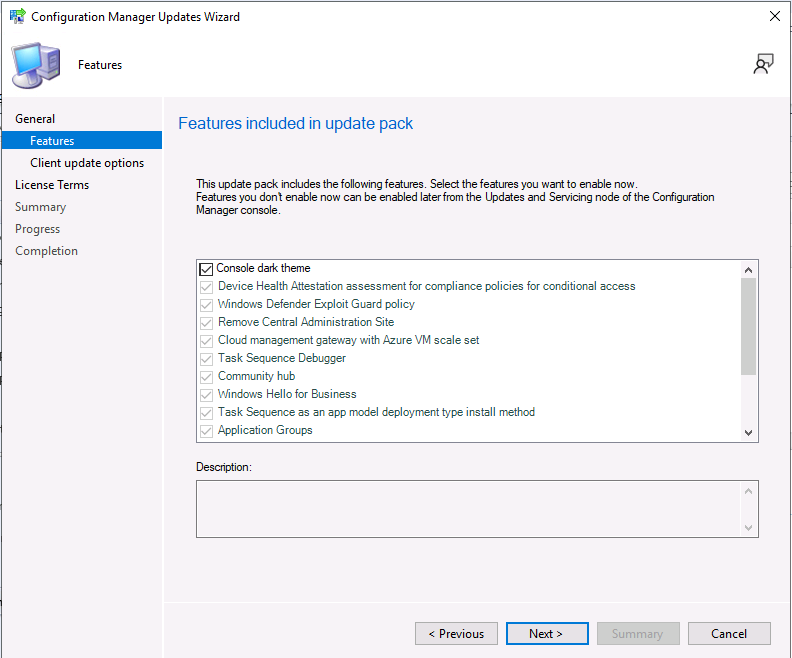Toggle Windows Hello for Business checkbox

206,395
